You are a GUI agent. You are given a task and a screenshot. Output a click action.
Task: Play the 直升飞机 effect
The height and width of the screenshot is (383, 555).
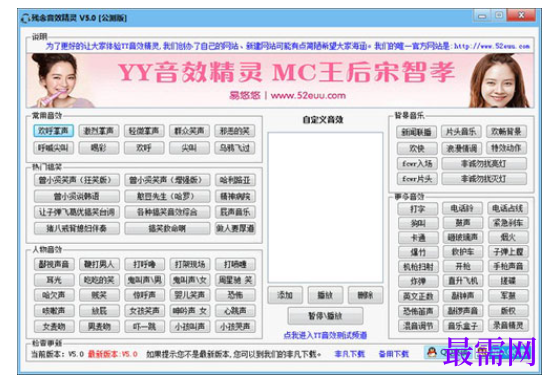click(x=463, y=281)
